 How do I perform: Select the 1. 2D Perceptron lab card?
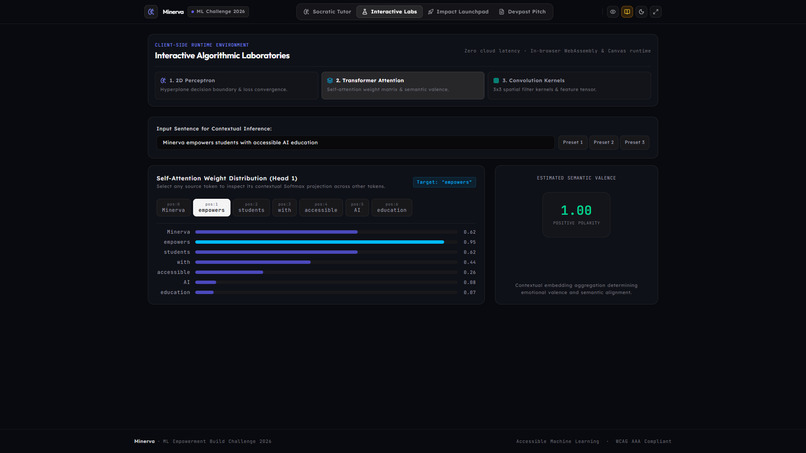click(x=236, y=85)
